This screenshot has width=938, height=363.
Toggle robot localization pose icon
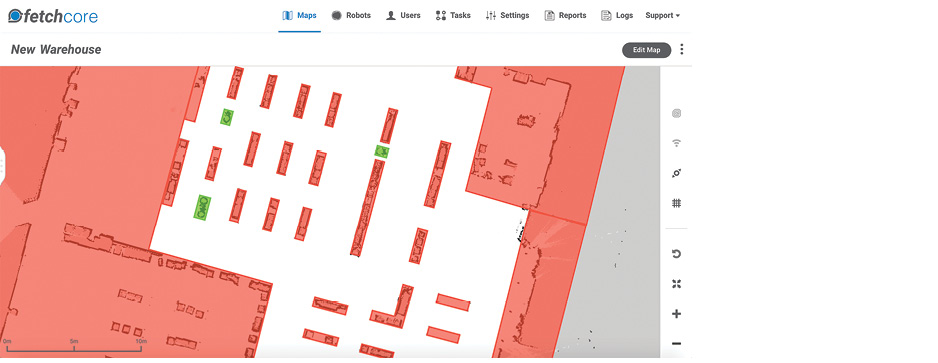[x=677, y=173]
